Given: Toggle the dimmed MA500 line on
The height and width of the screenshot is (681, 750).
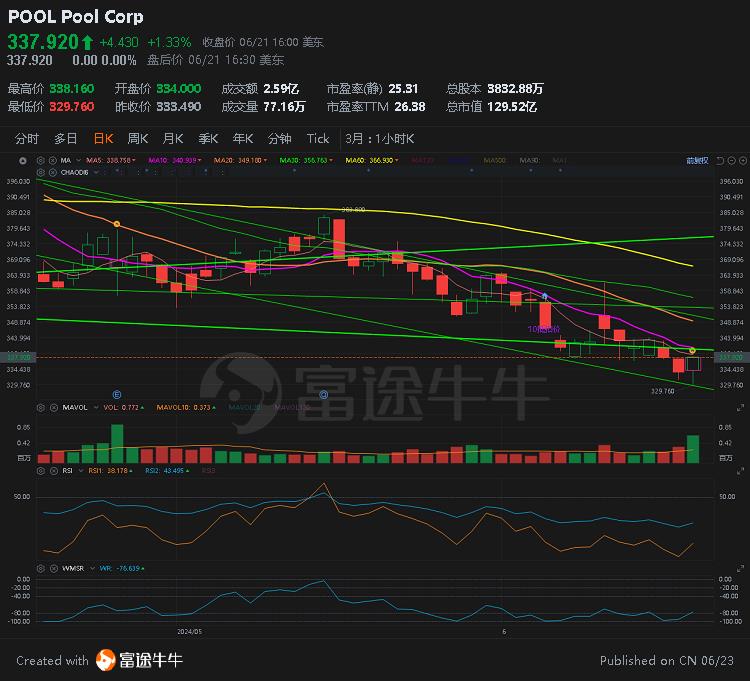Looking at the screenshot, I should pos(494,161).
